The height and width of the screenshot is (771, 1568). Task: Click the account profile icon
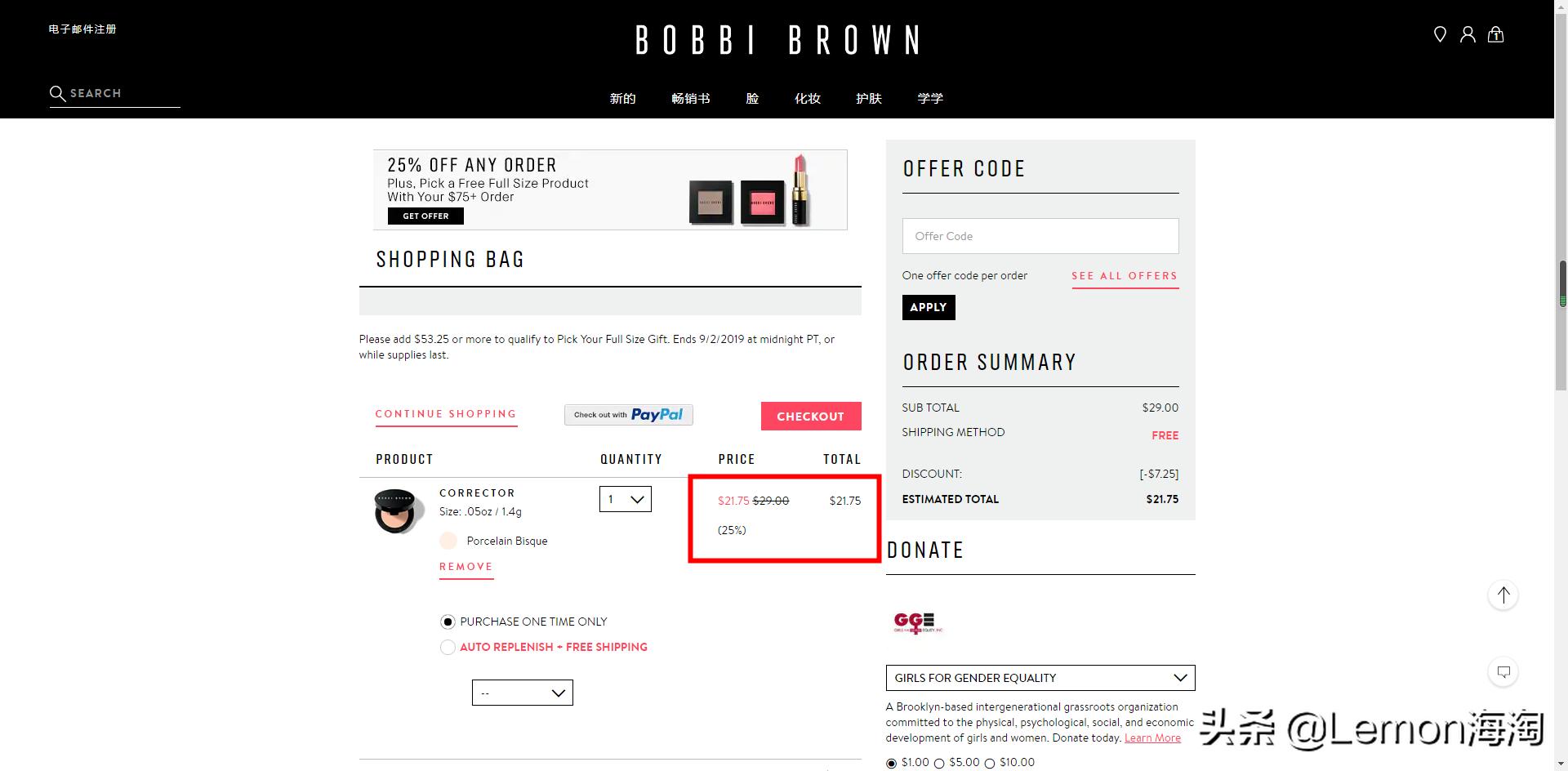(1468, 34)
